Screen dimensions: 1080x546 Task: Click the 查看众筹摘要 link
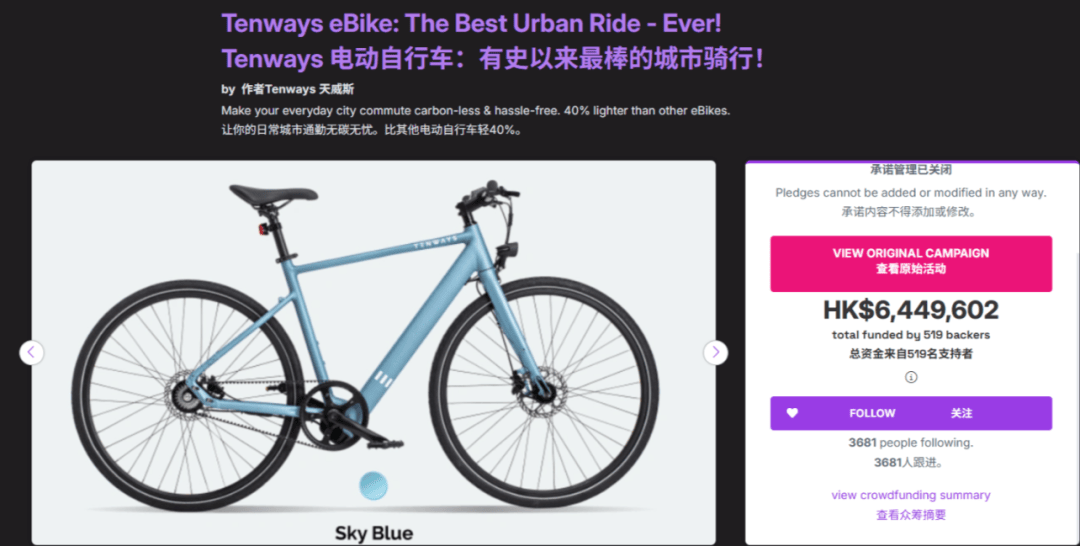910,515
